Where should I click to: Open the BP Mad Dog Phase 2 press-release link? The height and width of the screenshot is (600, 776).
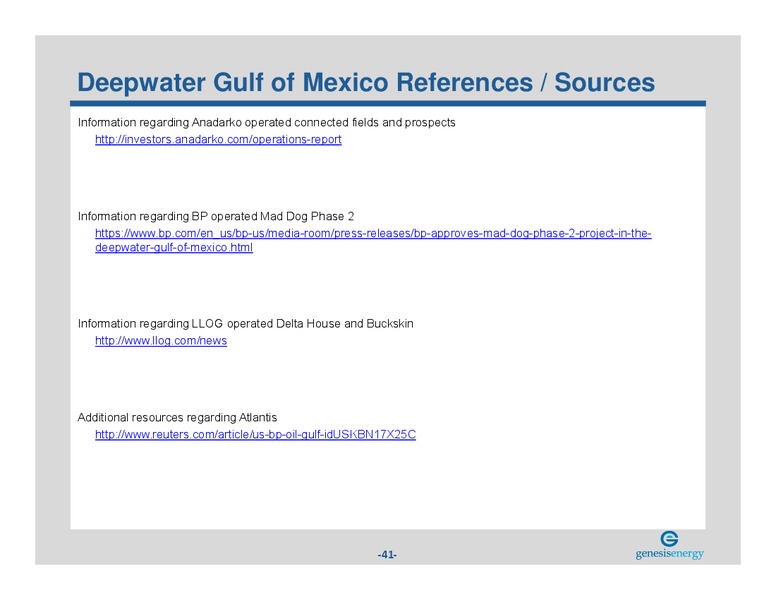point(373,240)
